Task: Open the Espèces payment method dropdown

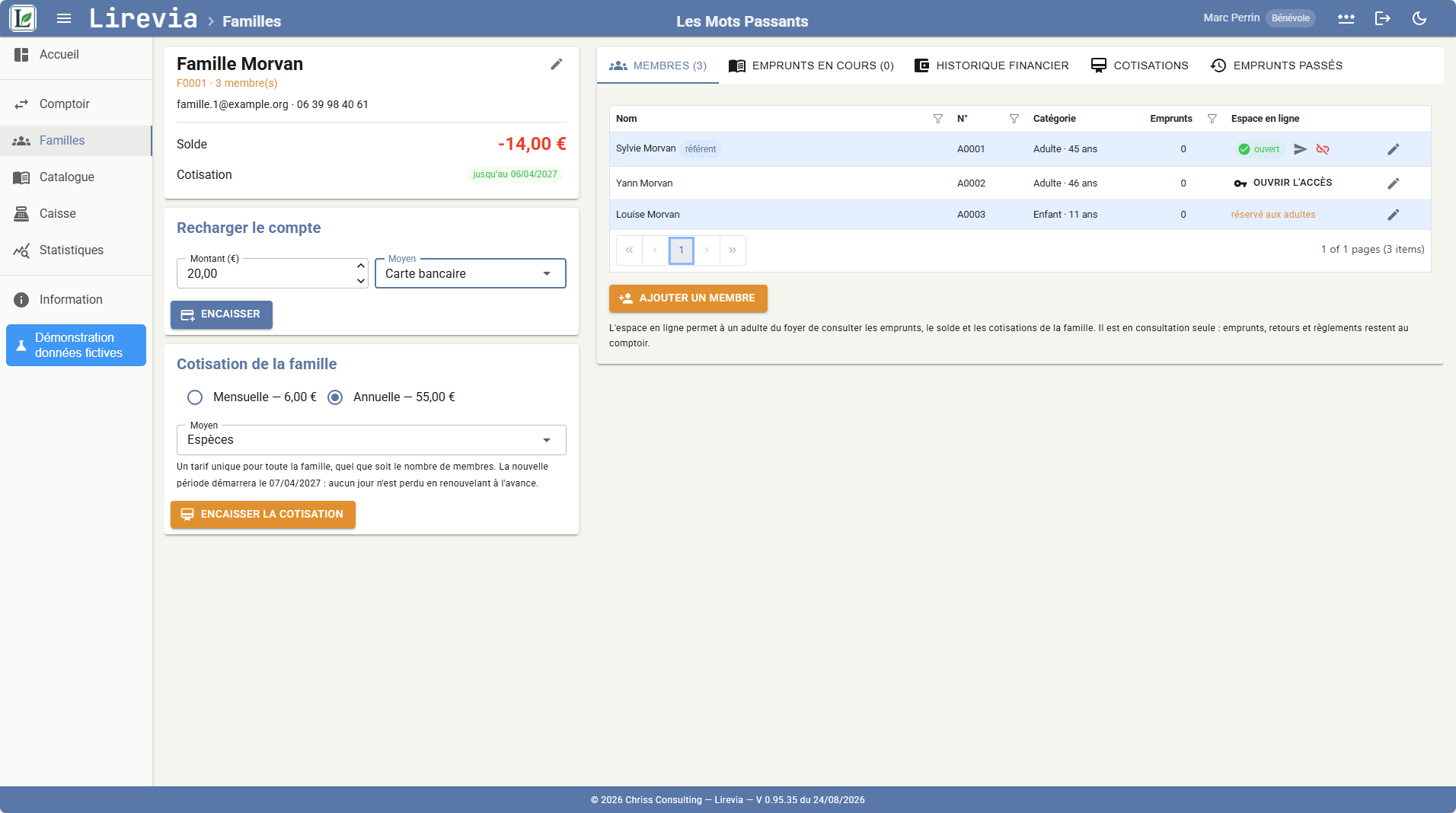Action: [372, 440]
